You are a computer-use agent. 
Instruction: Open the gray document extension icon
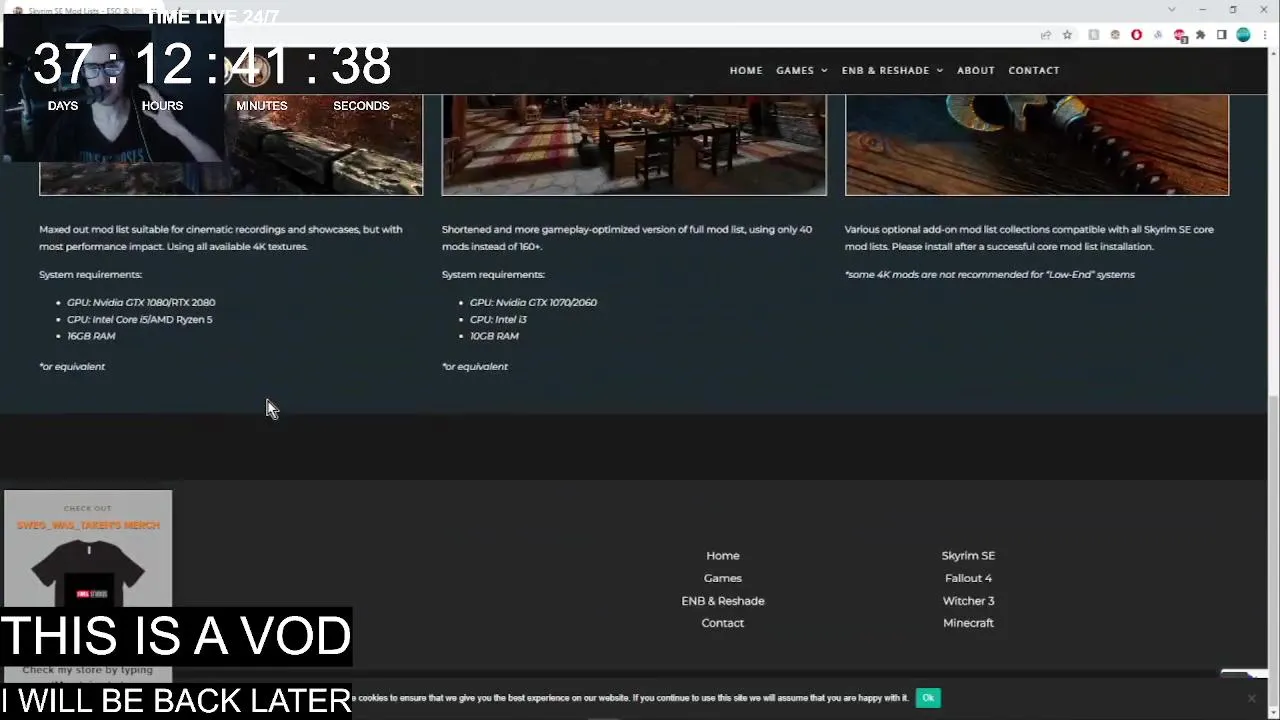point(1094,35)
